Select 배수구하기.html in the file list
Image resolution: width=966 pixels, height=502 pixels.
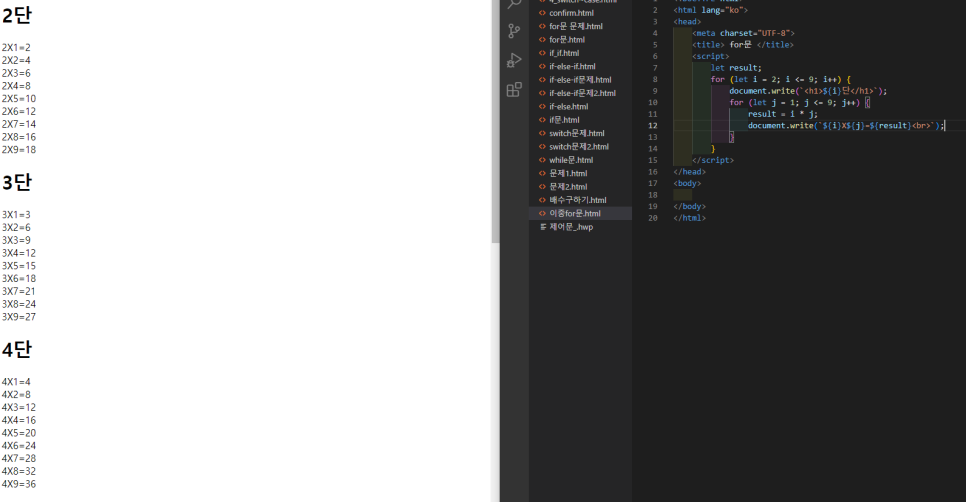[x=577, y=200]
